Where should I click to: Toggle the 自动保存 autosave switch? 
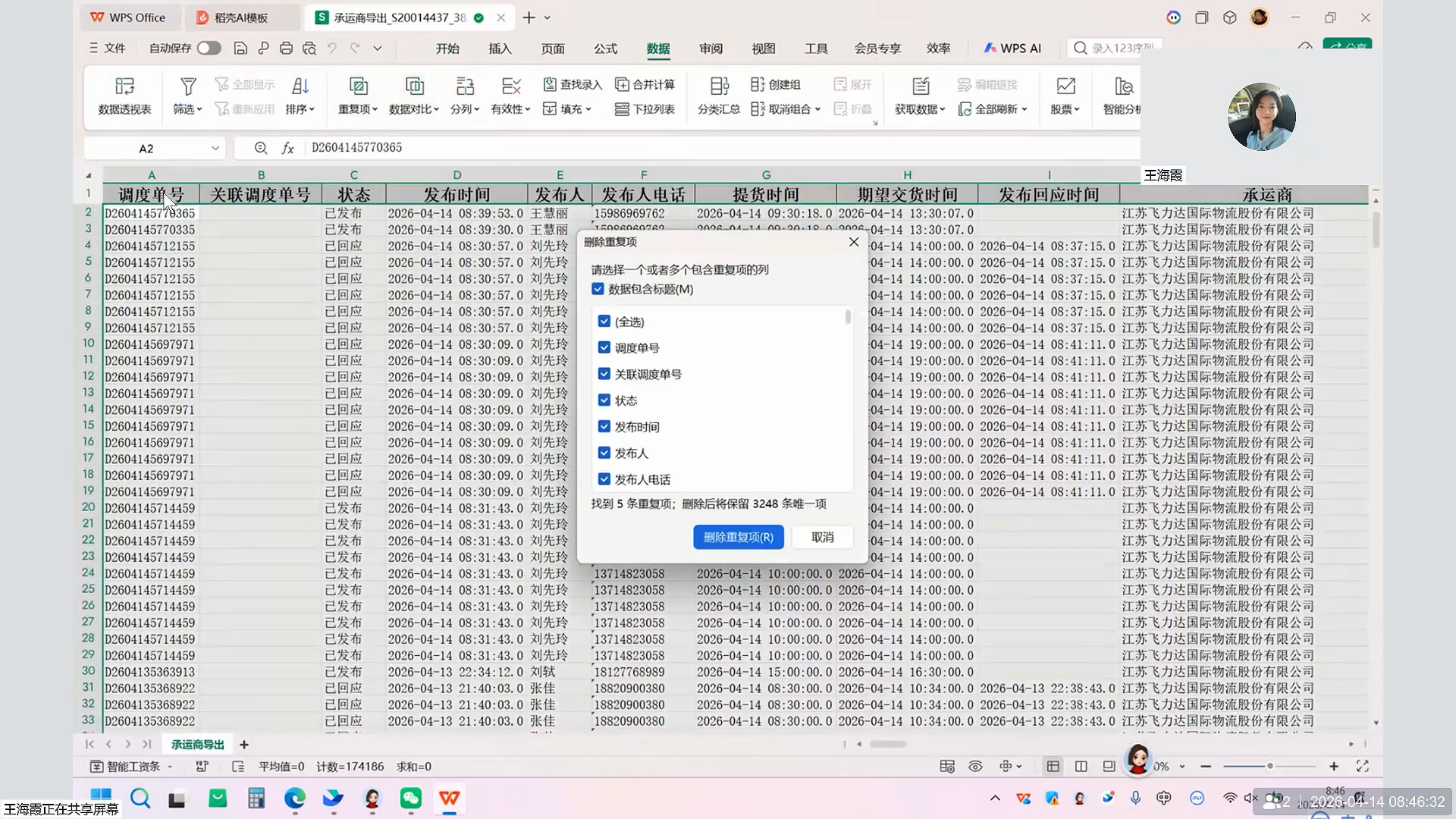(x=209, y=49)
